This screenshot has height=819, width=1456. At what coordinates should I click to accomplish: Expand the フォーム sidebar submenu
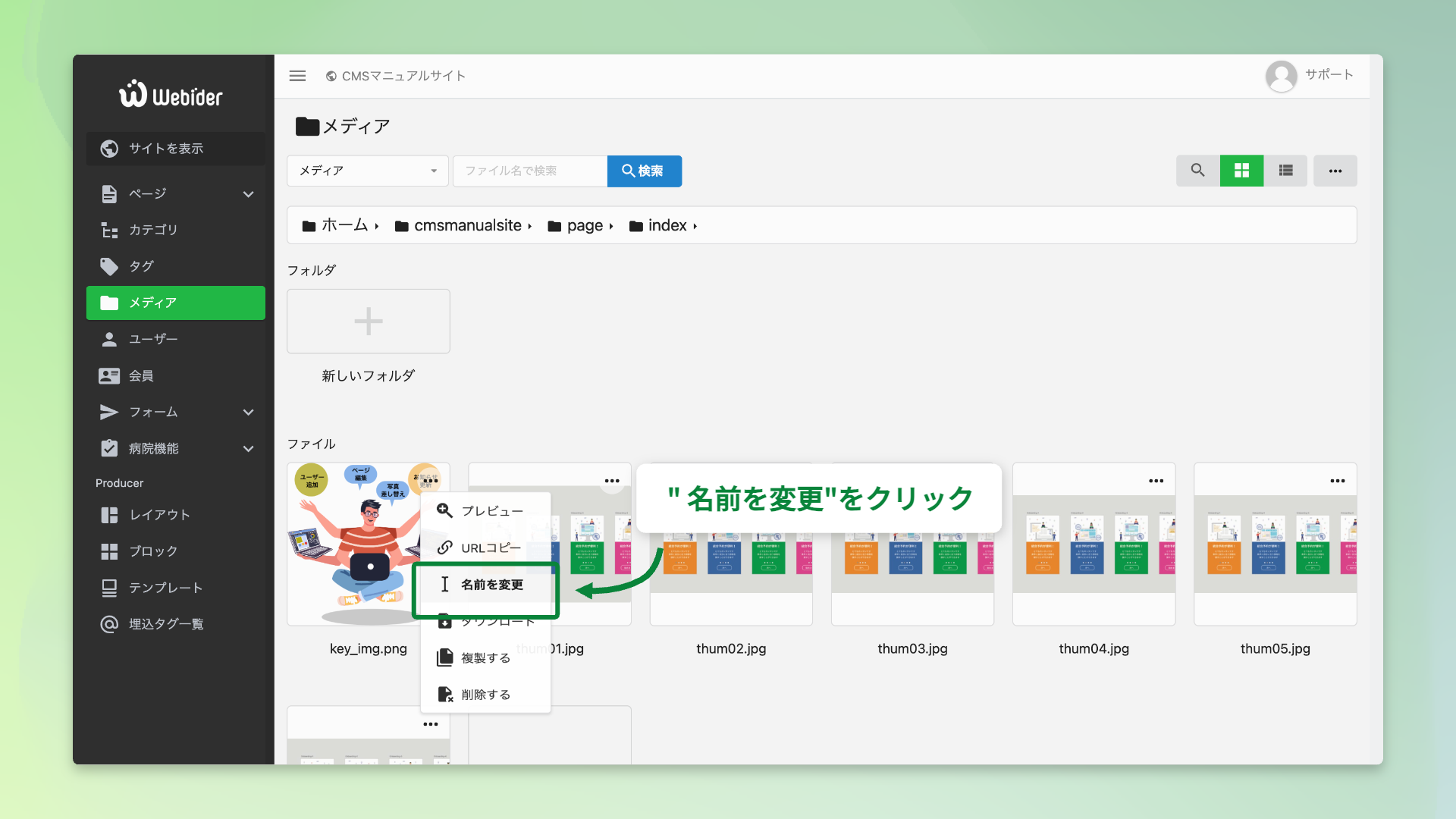pos(248,413)
